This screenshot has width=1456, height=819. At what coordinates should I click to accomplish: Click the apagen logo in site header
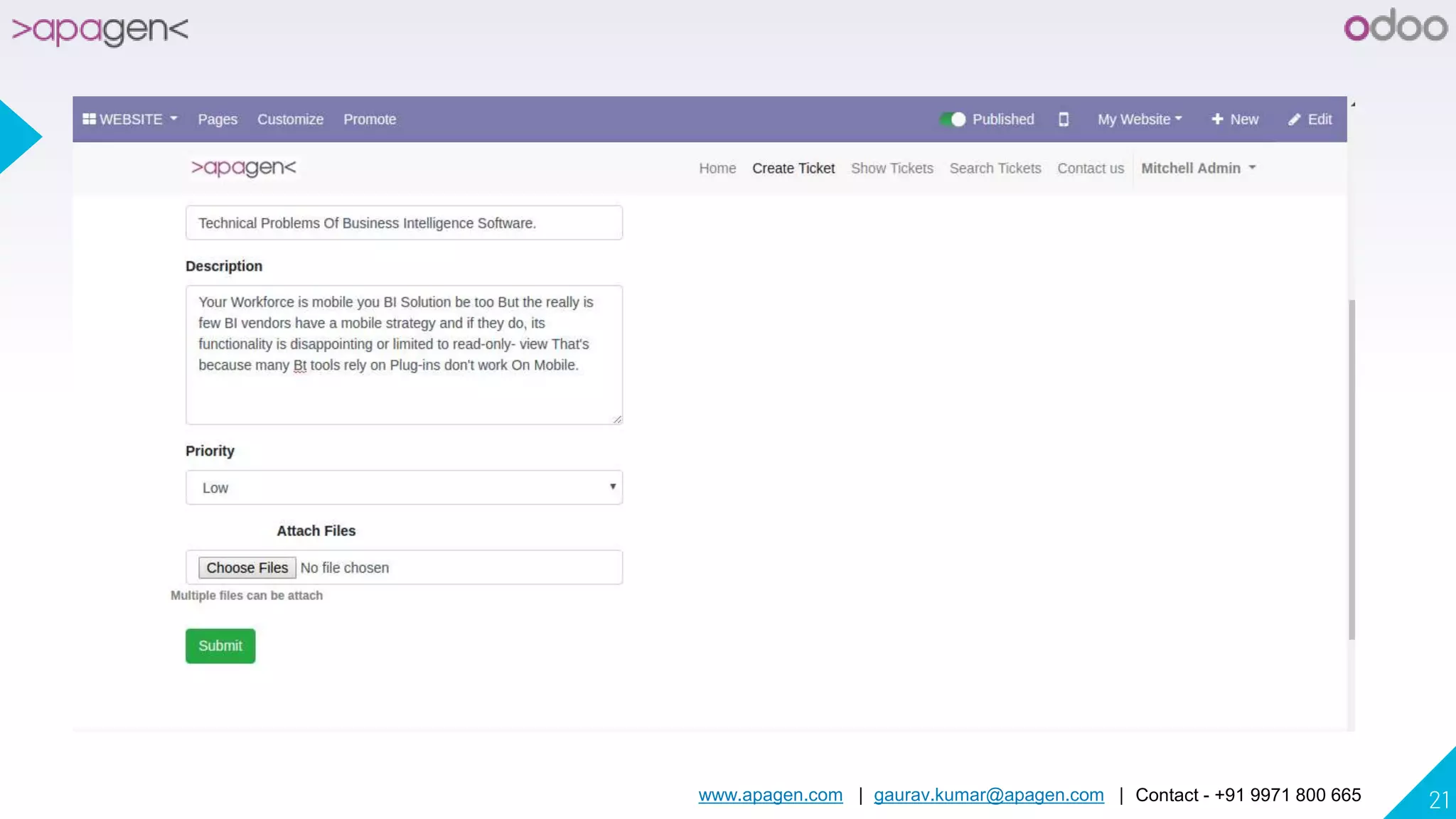pos(243,168)
